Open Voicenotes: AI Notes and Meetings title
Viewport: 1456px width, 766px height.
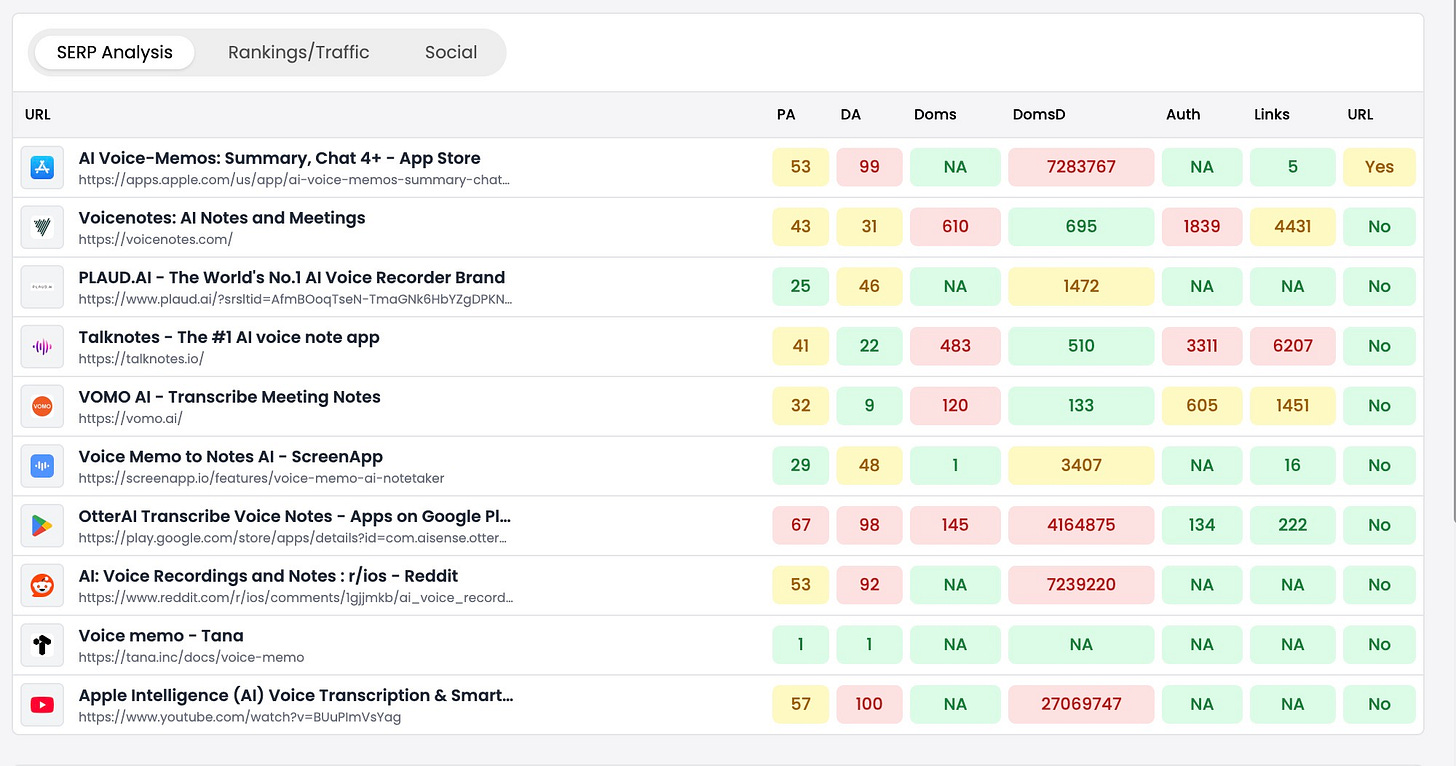pyautogui.click(x=222, y=218)
